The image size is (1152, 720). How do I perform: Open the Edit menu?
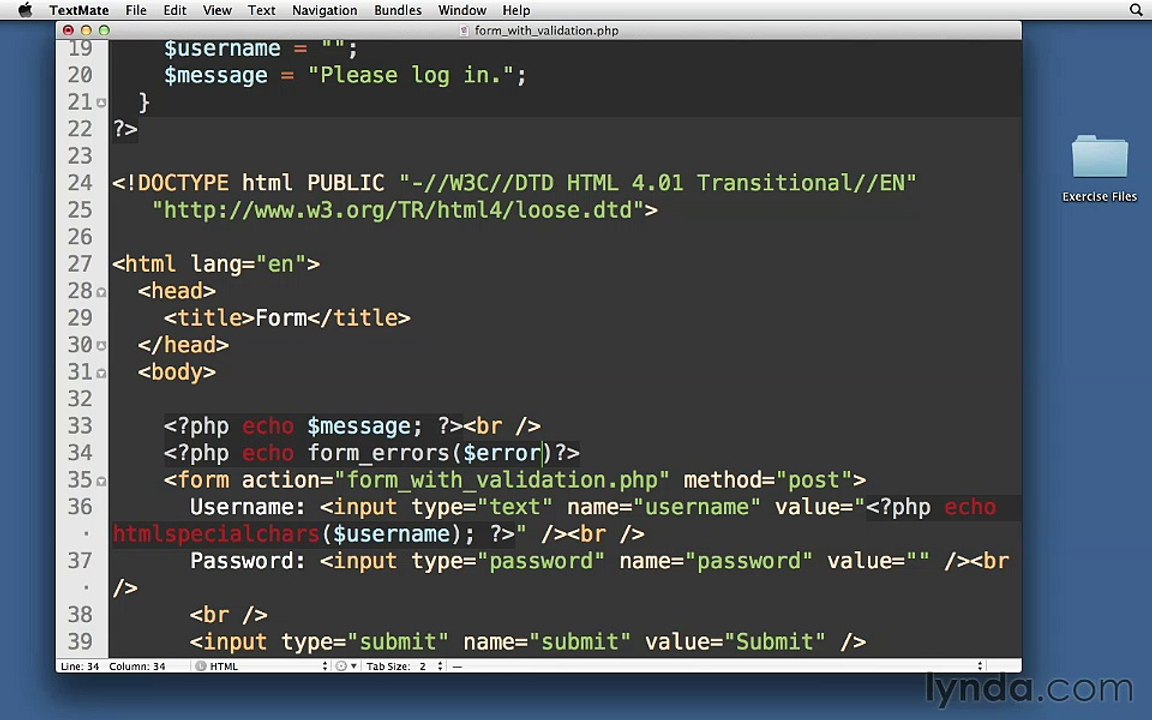[x=174, y=10]
